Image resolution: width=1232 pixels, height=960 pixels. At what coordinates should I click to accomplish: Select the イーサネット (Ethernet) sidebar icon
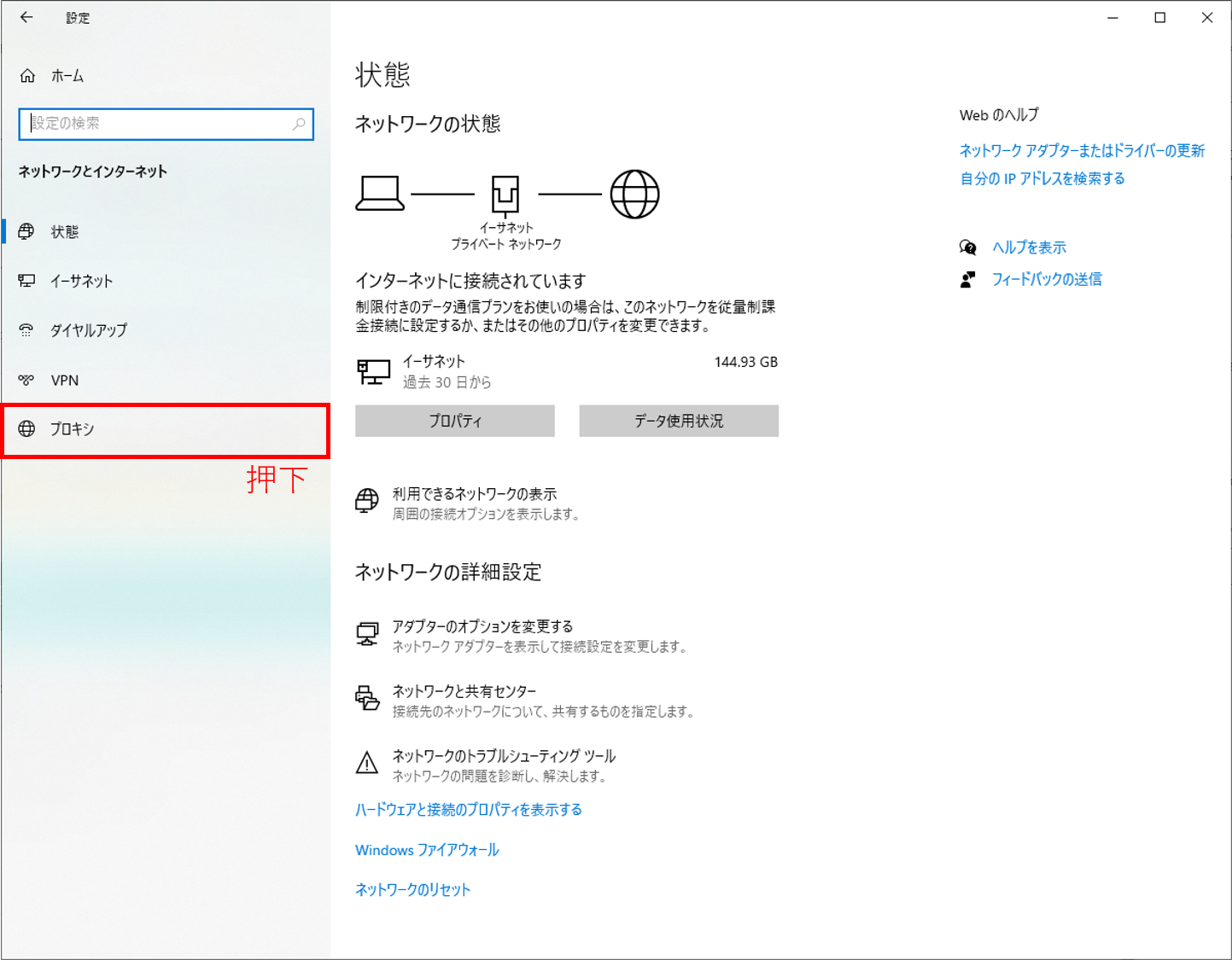pos(26,280)
